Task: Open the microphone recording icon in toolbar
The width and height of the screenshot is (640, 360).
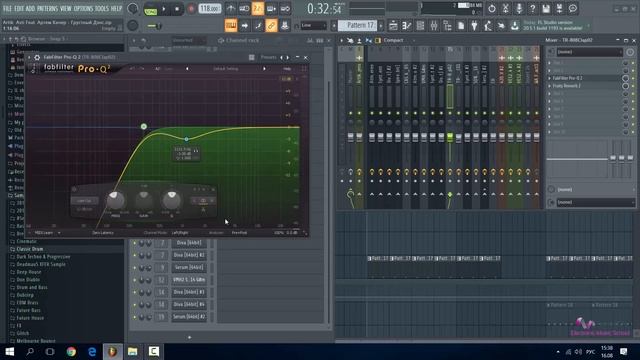Action: 519,8
